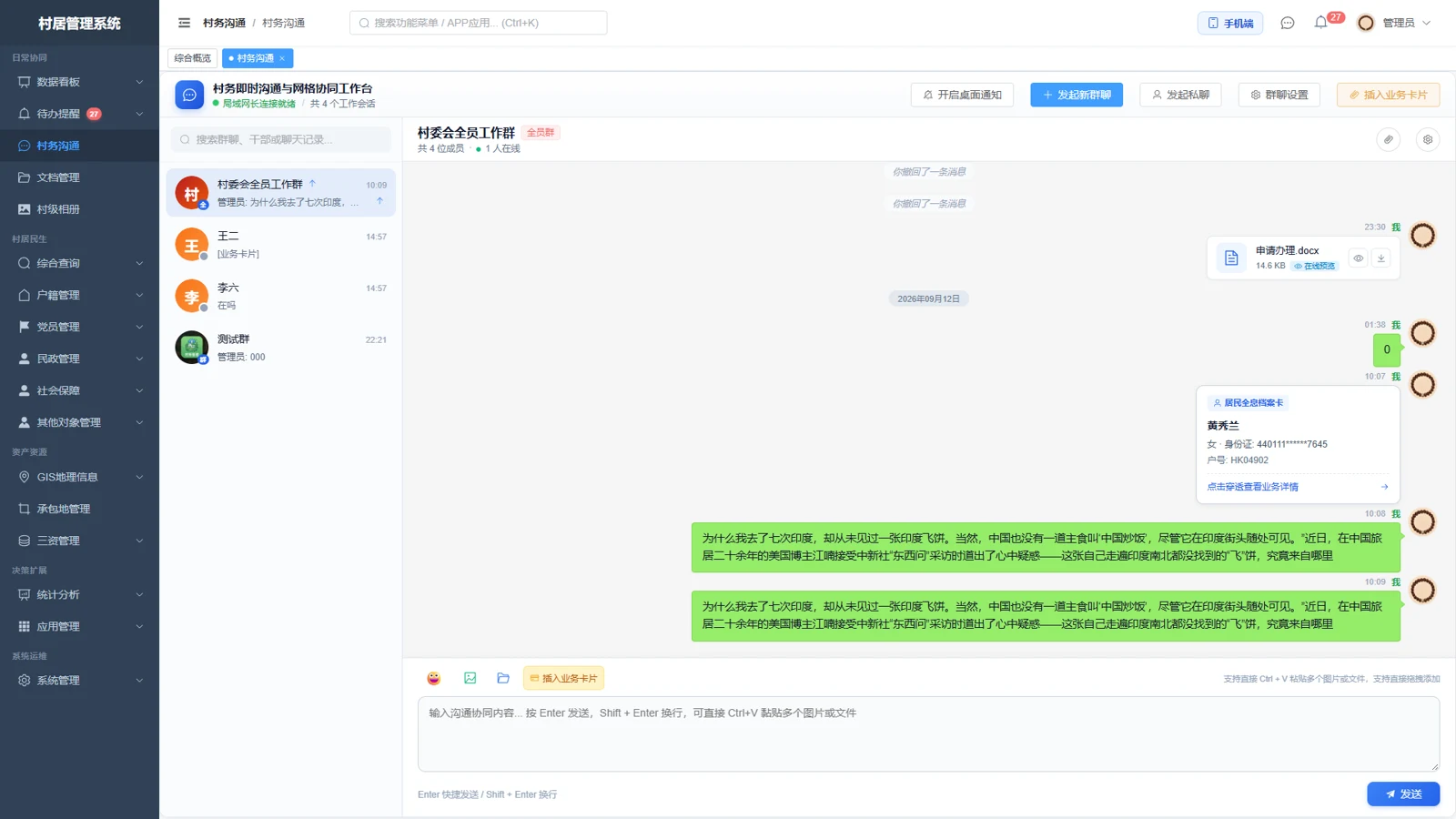
Task: Expand the 数据看板 sidebar menu
Action: (x=80, y=82)
